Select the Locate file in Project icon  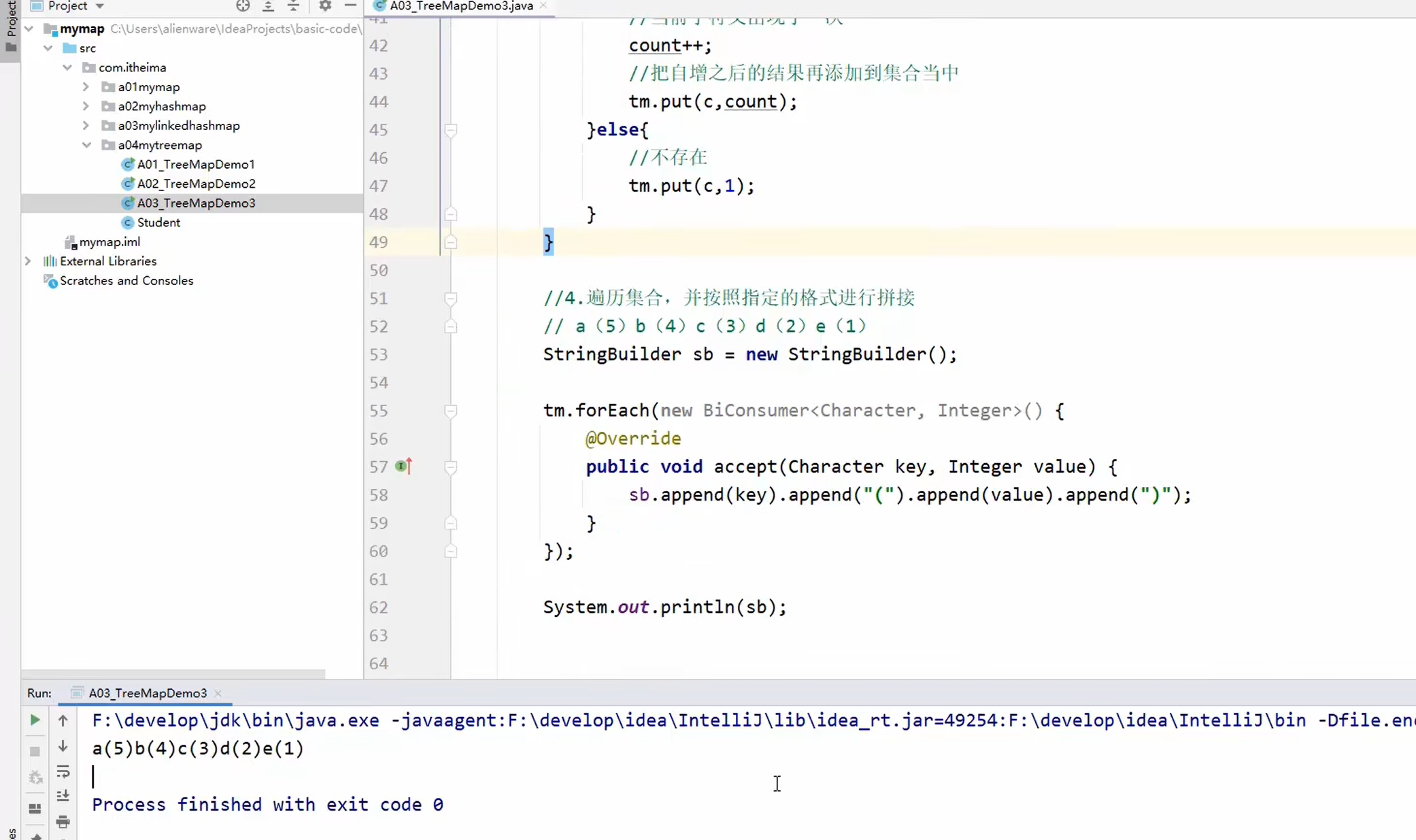click(x=243, y=5)
